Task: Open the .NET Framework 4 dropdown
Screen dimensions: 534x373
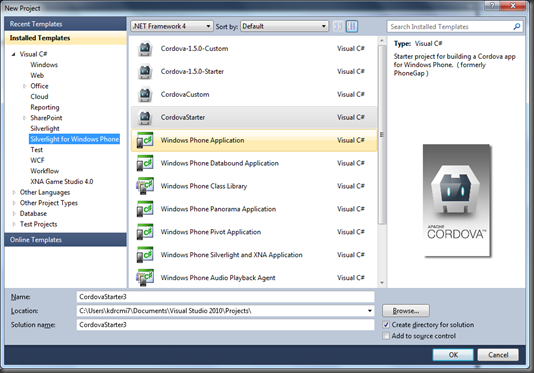Action: point(172,26)
